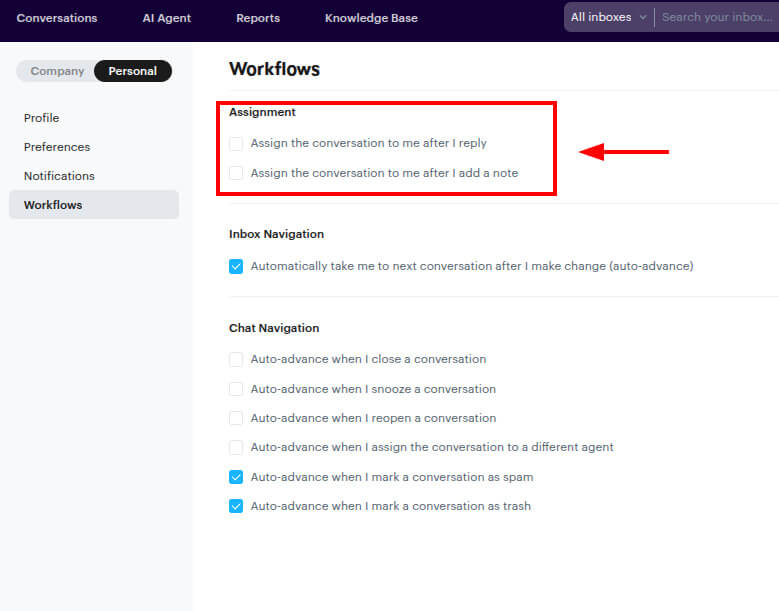Screen dimensions: 779x611
Task: Check auto-advance when I reopen a conversation
Action: pos(236,418)
